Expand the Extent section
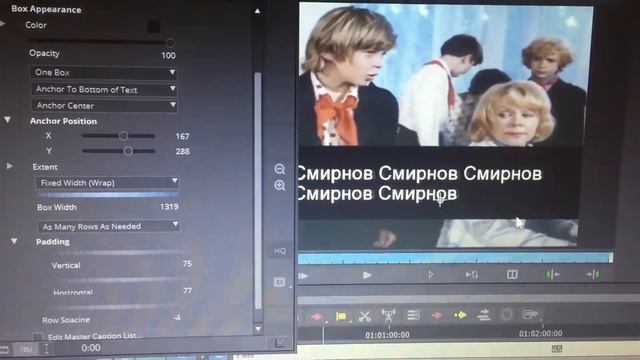 point(10,166)
